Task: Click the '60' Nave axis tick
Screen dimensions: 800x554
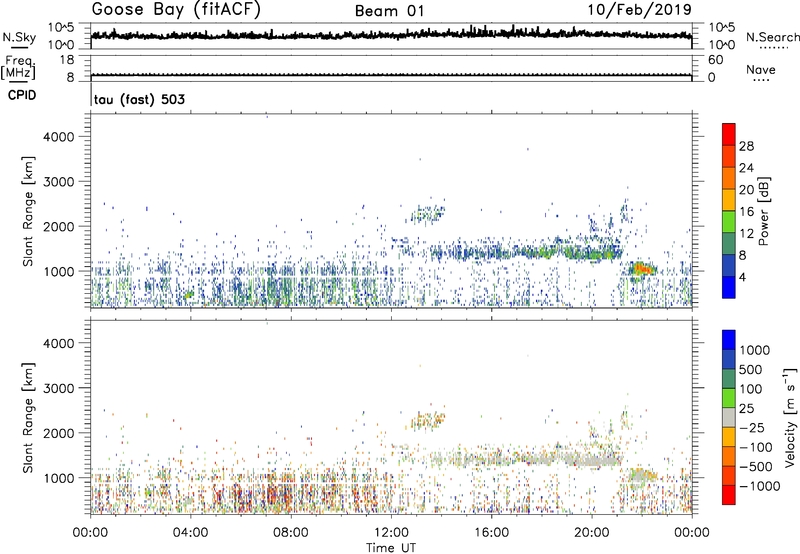Action: coord(715,60)
